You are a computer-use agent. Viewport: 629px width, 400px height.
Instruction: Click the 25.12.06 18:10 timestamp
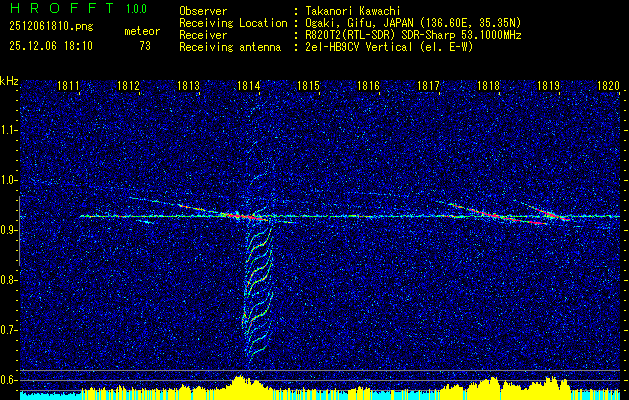51,46
